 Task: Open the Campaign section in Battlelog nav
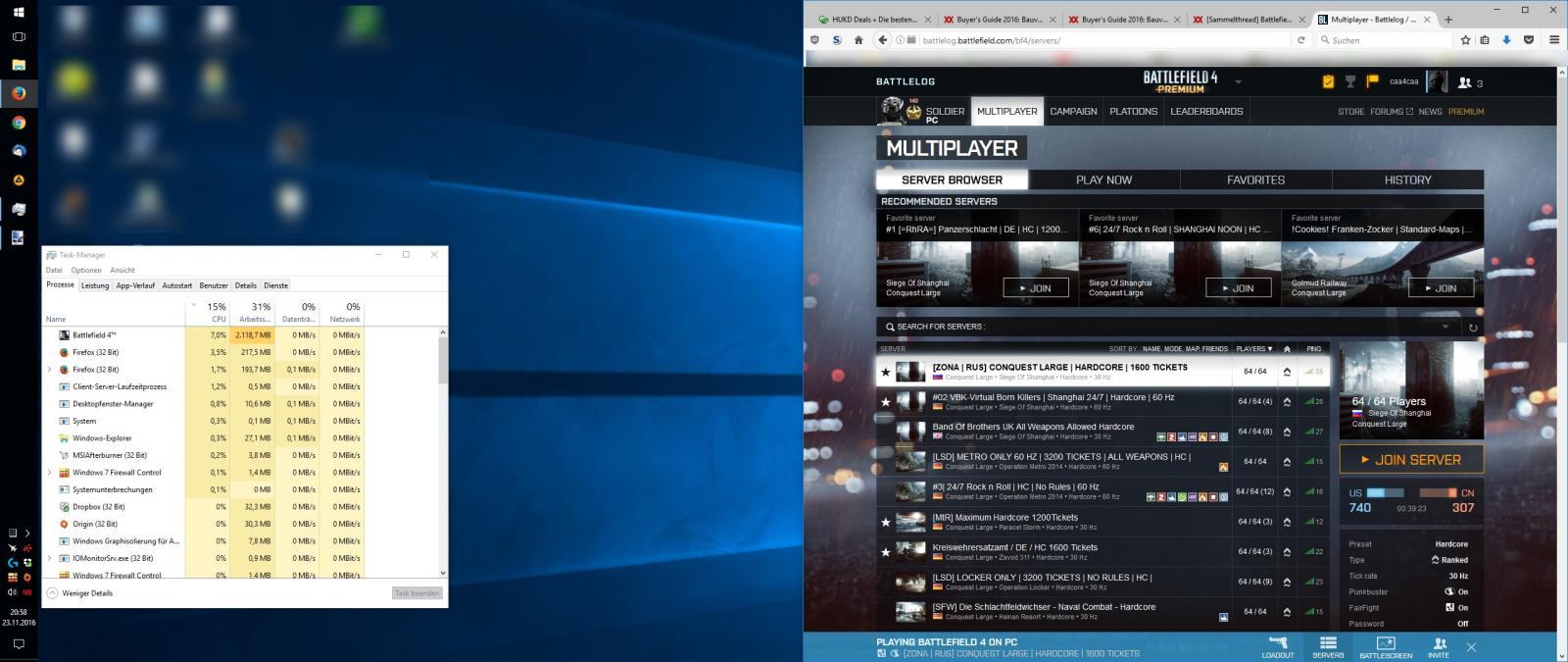tap(1073, 111)
